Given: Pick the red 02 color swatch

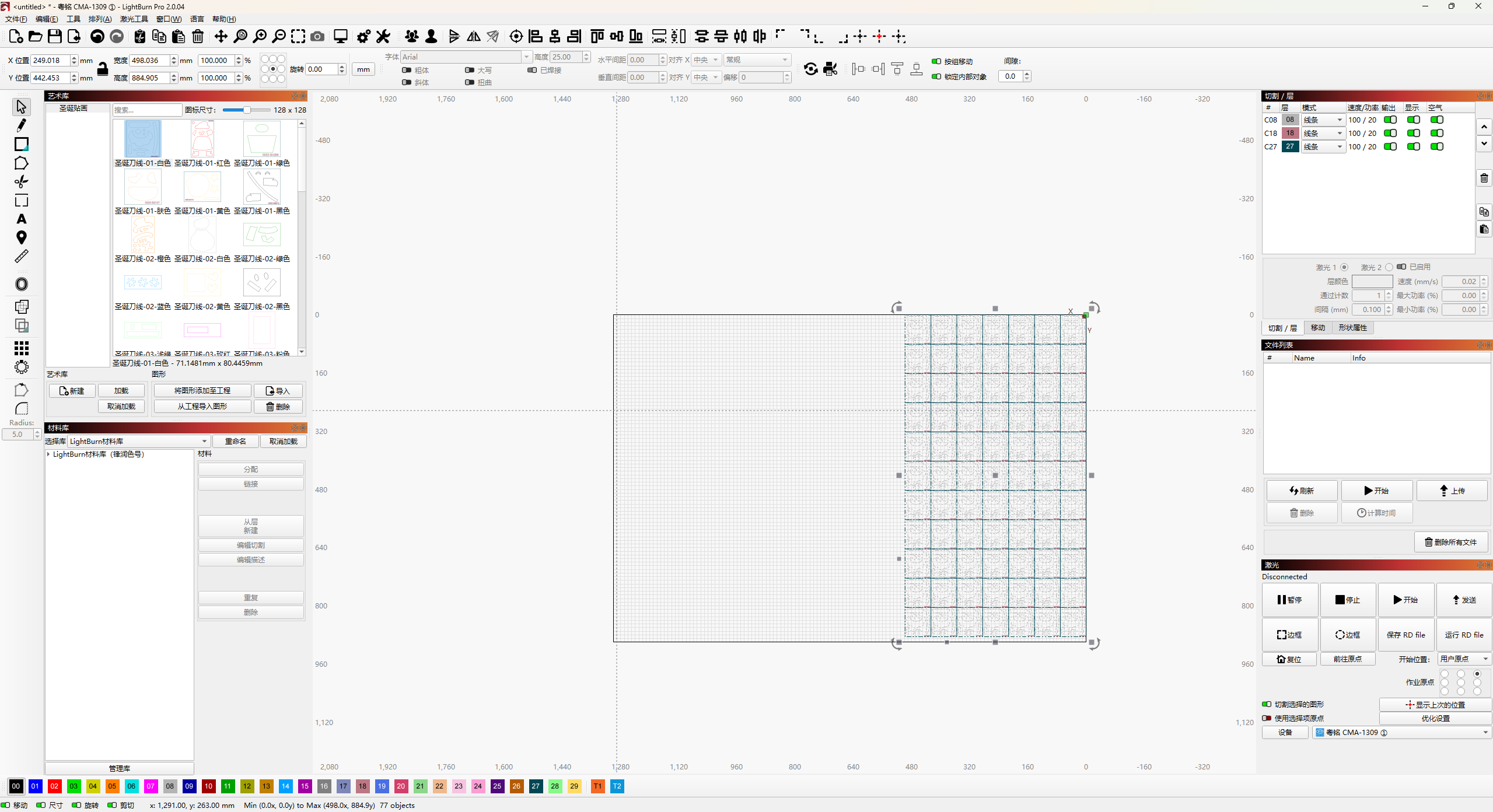Looking at the screenshot, I should click(54, 786).
